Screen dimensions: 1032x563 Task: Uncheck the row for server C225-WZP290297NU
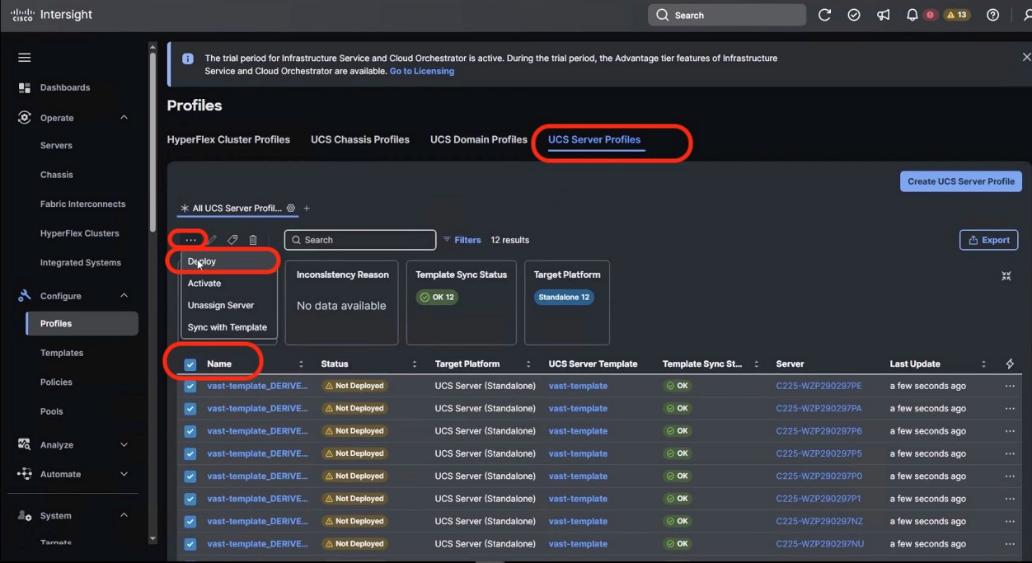click(x=190, y=544)
